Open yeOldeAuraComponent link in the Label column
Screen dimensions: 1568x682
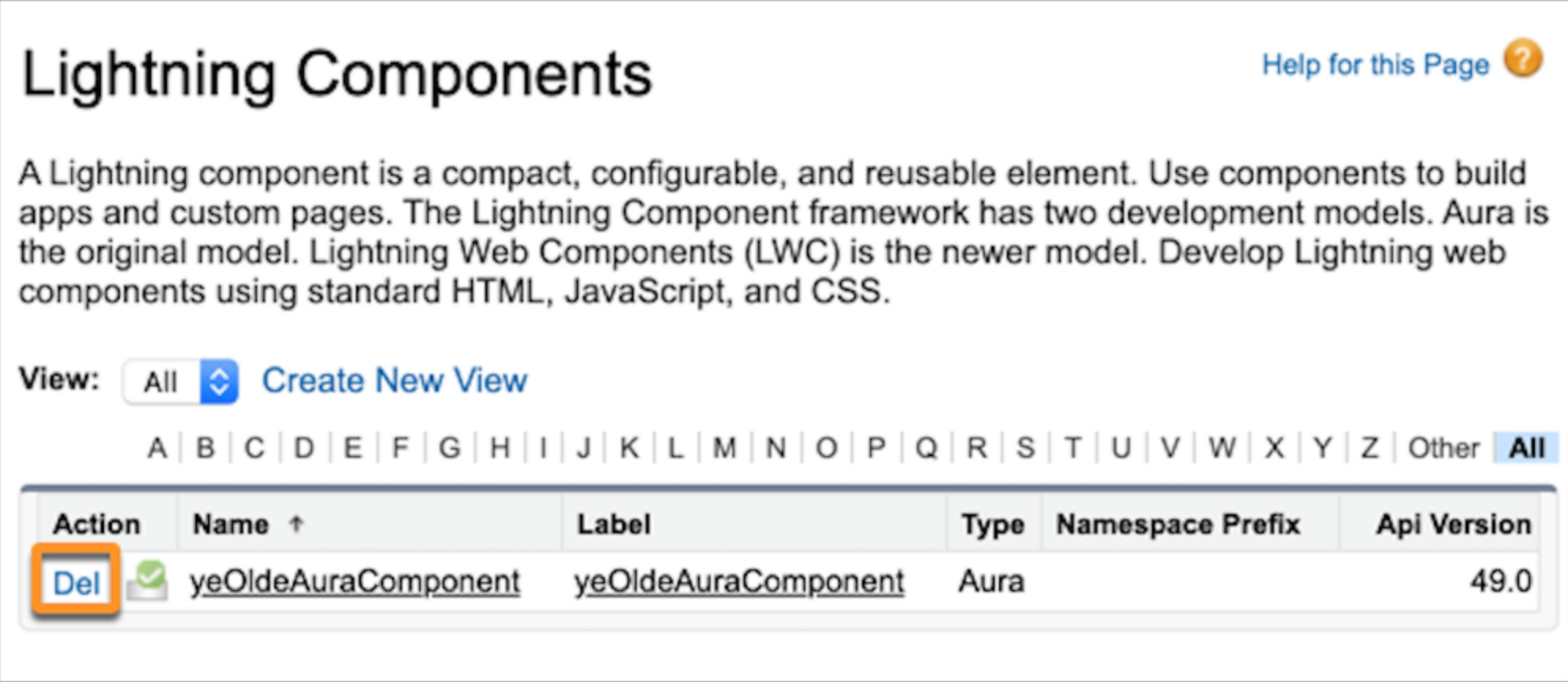coord(739,582)
